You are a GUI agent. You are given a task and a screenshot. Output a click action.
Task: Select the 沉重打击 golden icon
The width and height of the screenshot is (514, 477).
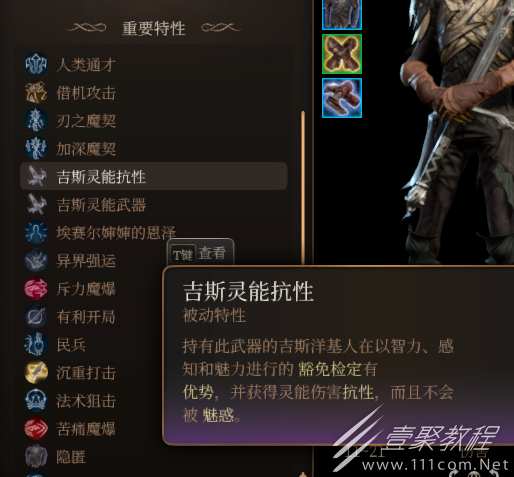tap(36, 372)
